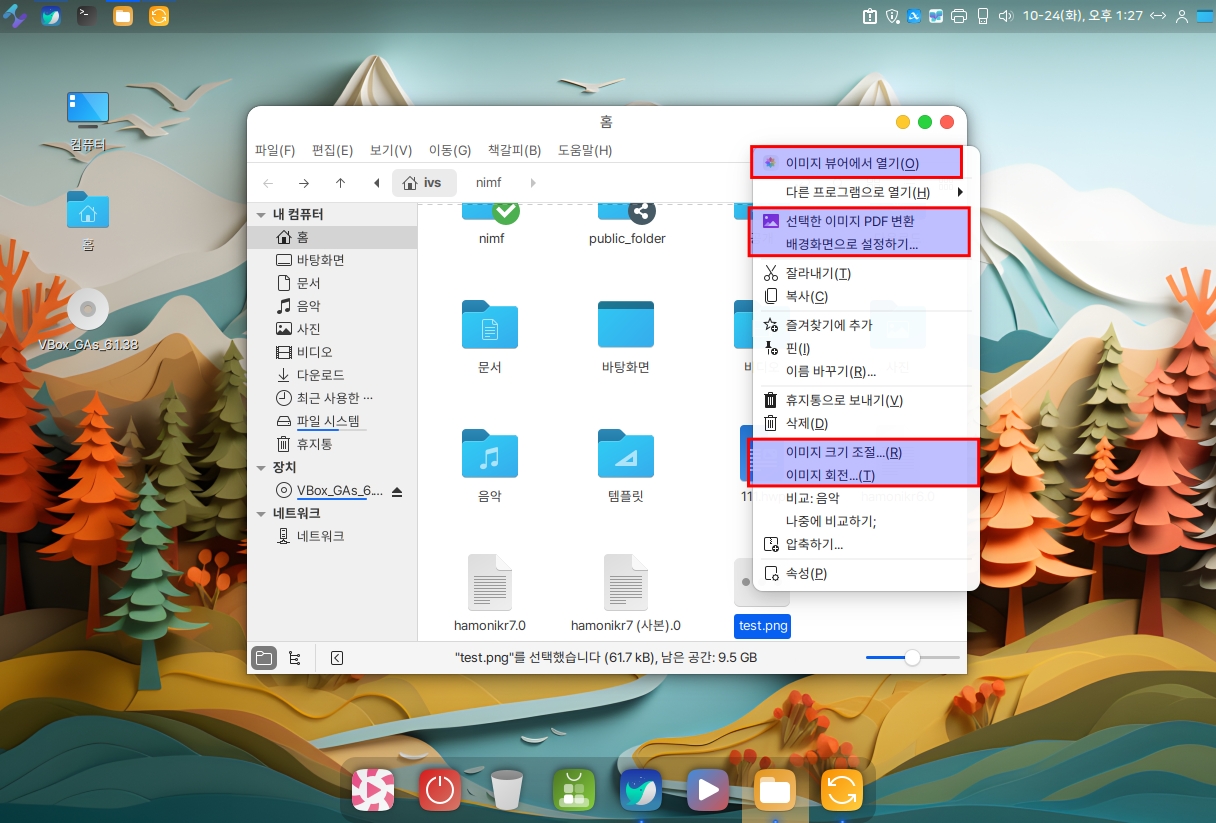1216x823 pixels.
Task: Open the 보기(V) menu
Action: 390,151
